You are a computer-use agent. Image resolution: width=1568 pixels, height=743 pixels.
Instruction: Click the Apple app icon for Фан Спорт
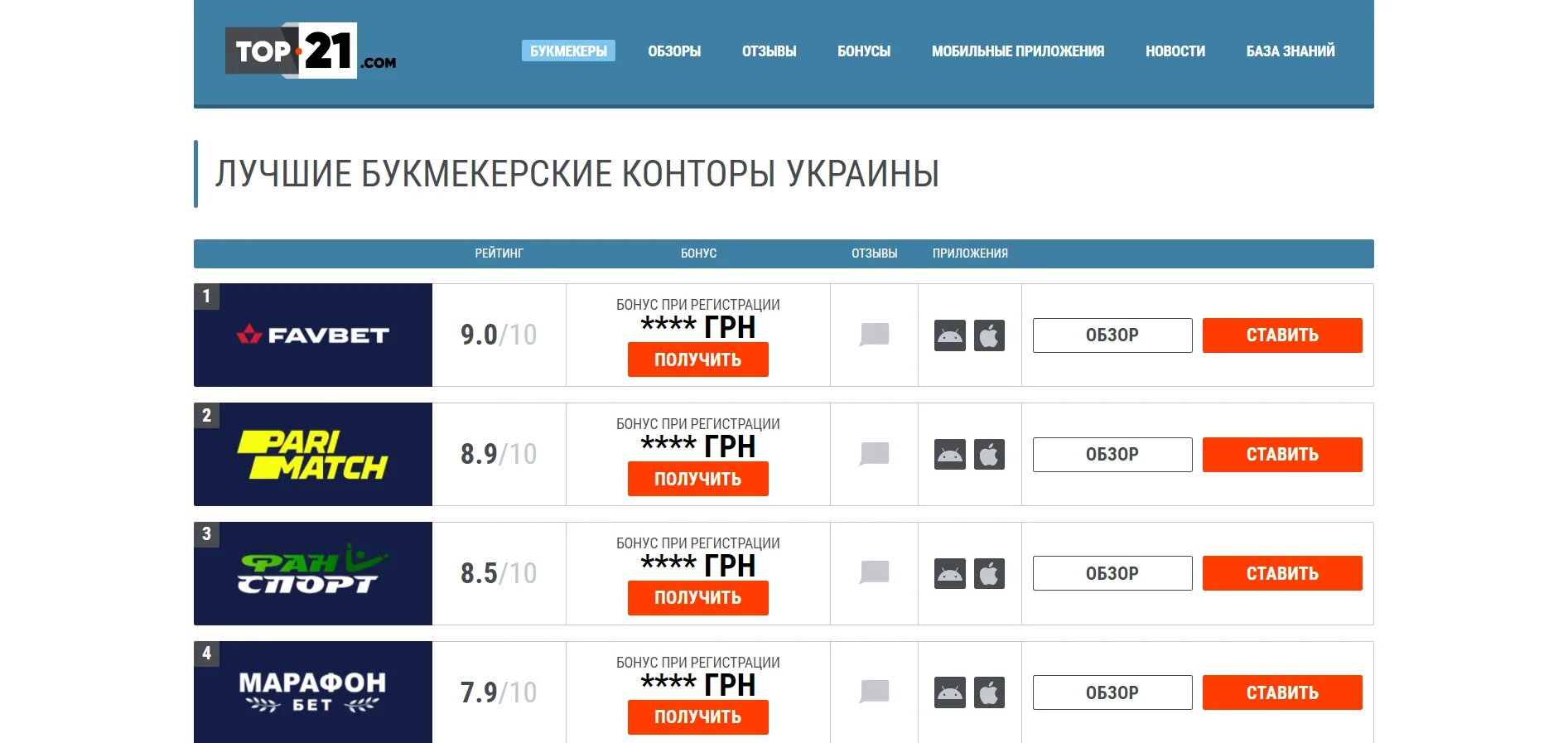[989, 574]
